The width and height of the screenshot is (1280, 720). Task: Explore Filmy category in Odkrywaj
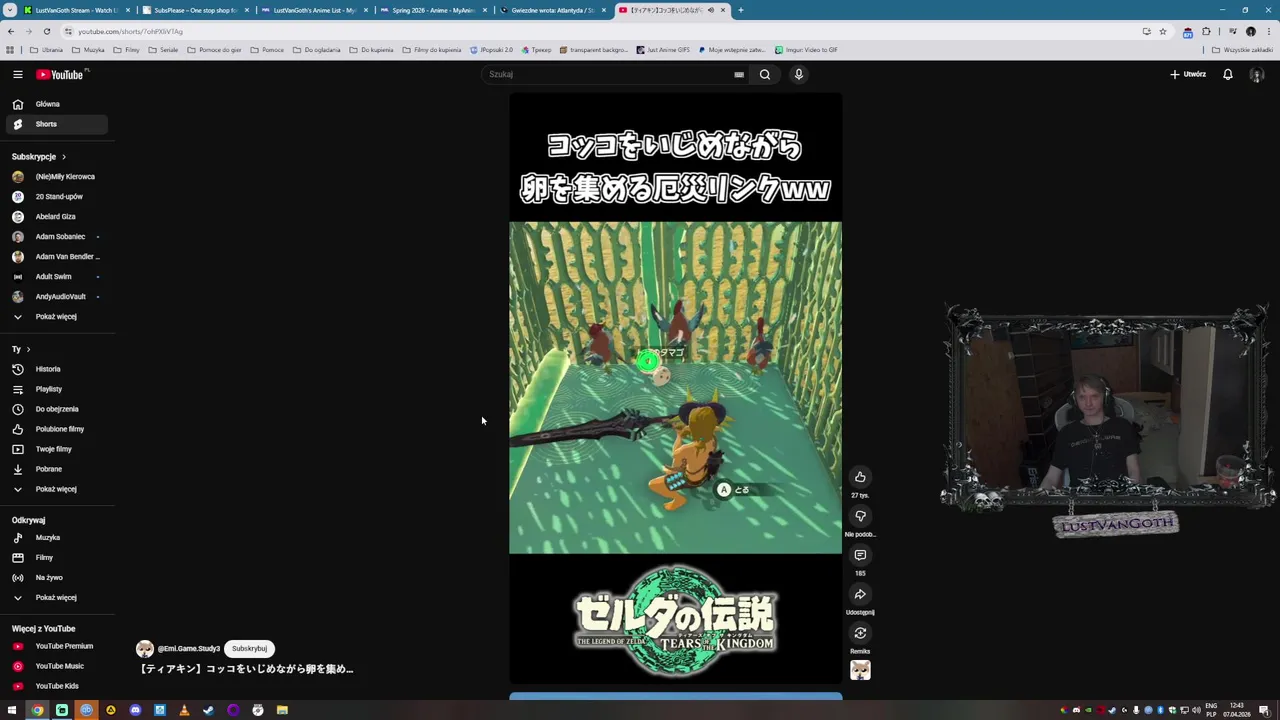56,558
